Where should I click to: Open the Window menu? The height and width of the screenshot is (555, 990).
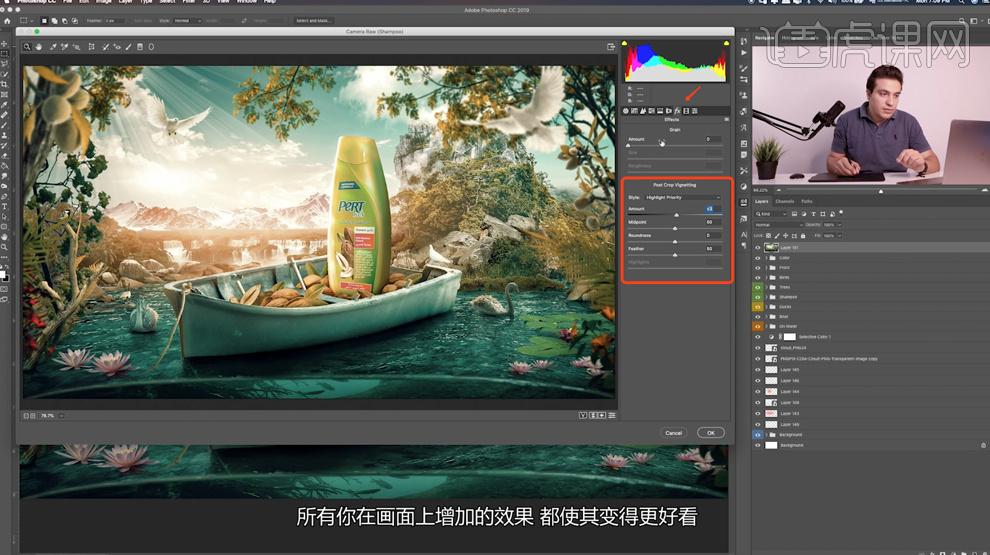point(246,2)
